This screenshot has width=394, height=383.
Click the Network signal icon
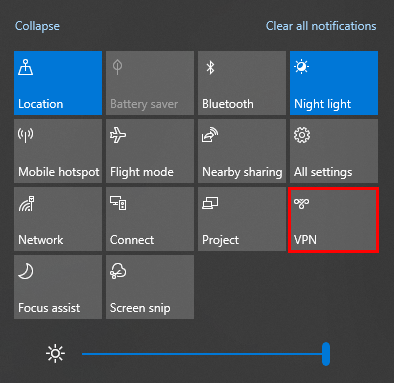point(26,203)
